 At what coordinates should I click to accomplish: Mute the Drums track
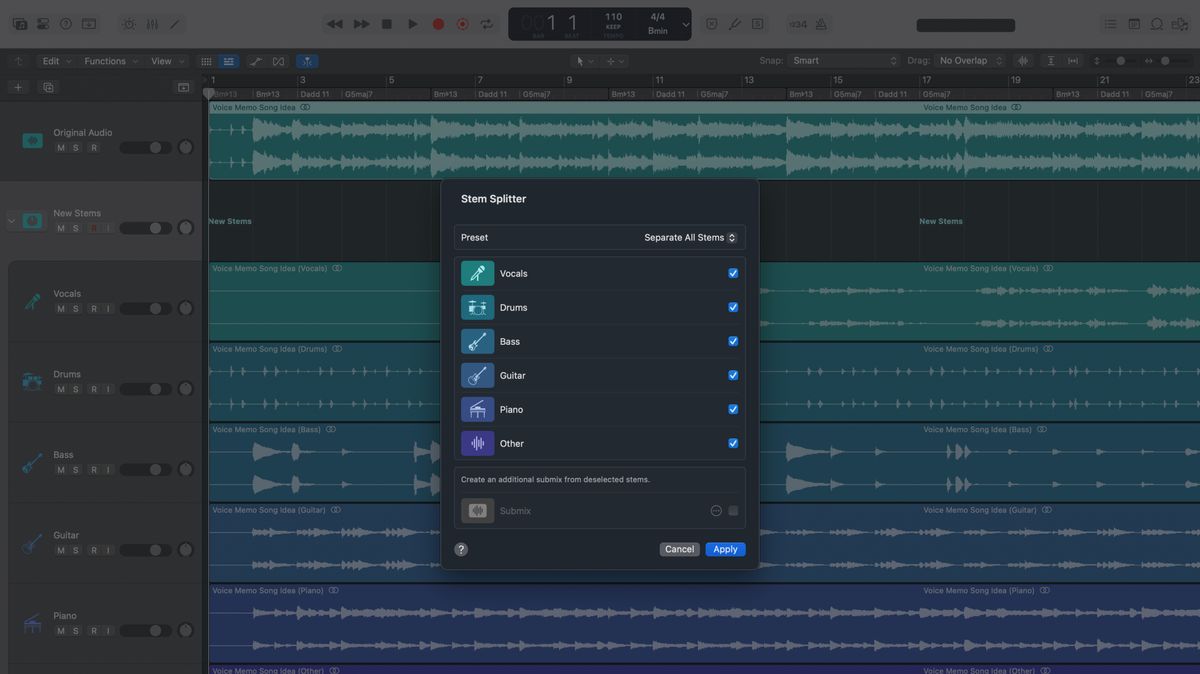pos(61,389)
